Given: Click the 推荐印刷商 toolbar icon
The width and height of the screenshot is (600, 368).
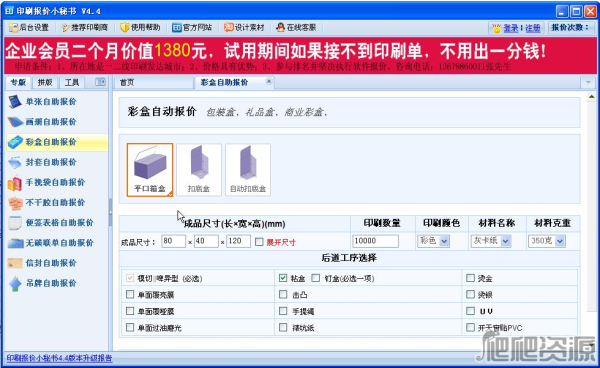Looking at the screenshot, I should click(x=66, y=28).
